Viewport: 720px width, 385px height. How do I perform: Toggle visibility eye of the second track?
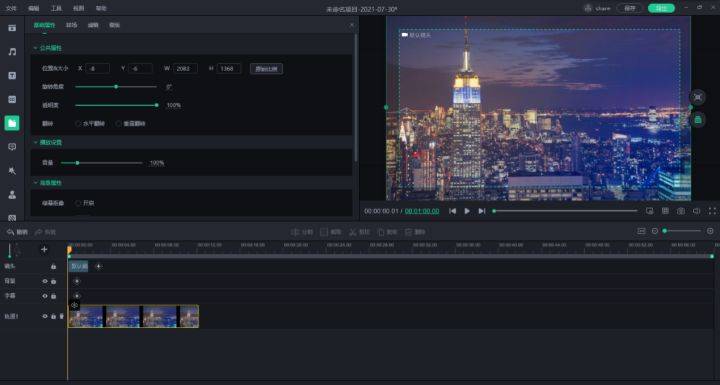[45, 281]
